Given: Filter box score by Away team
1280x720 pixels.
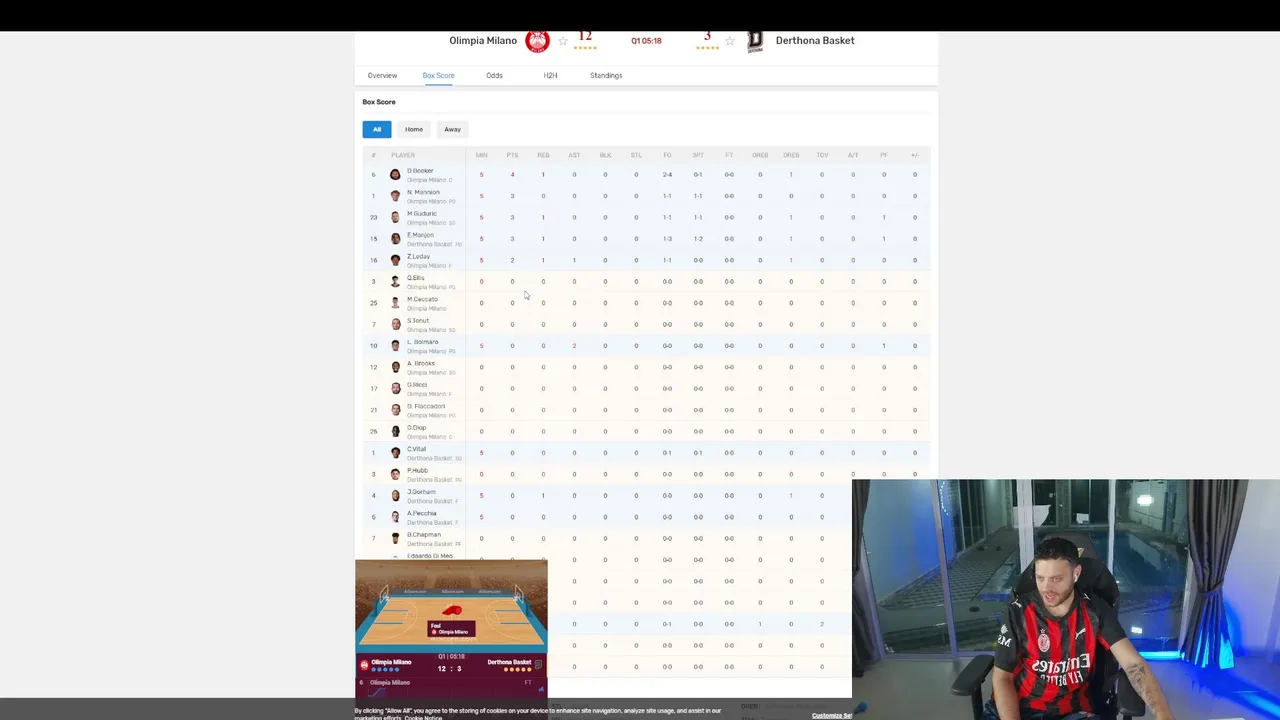Looking at the screenshot, I should 452,129.
